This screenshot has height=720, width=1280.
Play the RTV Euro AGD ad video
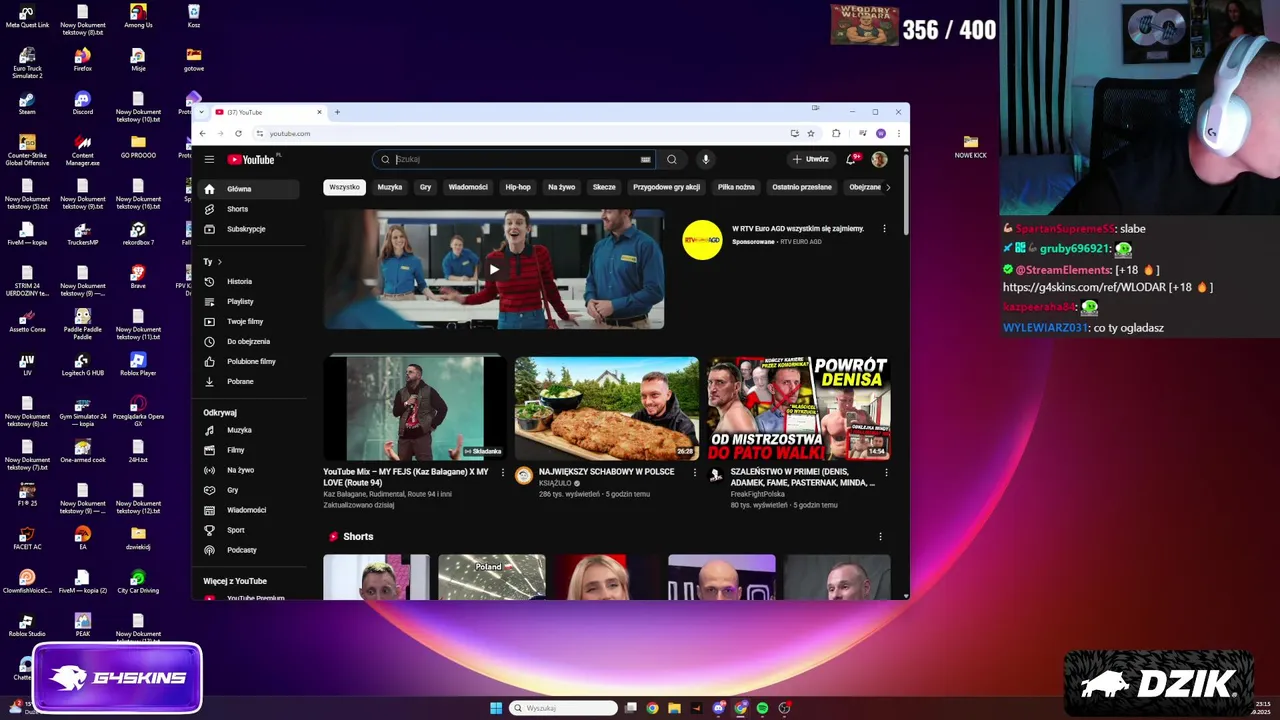(494, 269)
